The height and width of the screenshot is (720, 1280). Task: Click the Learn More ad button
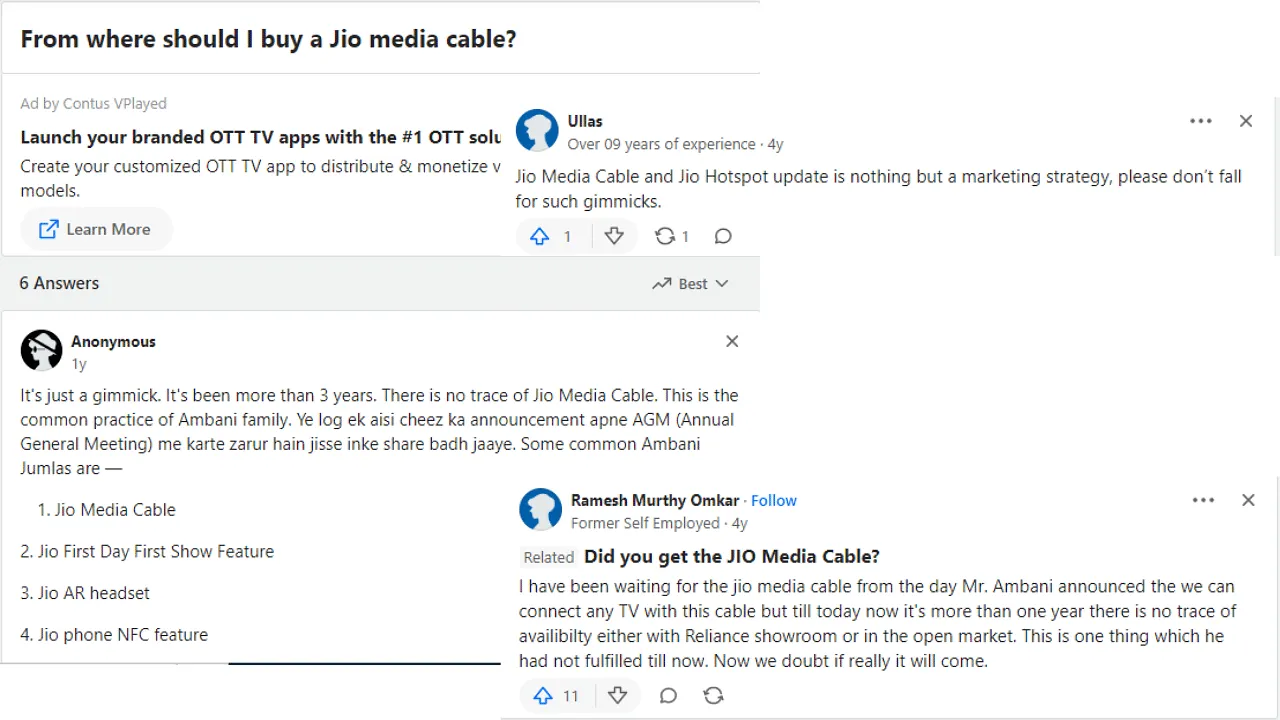coord(96,229)
